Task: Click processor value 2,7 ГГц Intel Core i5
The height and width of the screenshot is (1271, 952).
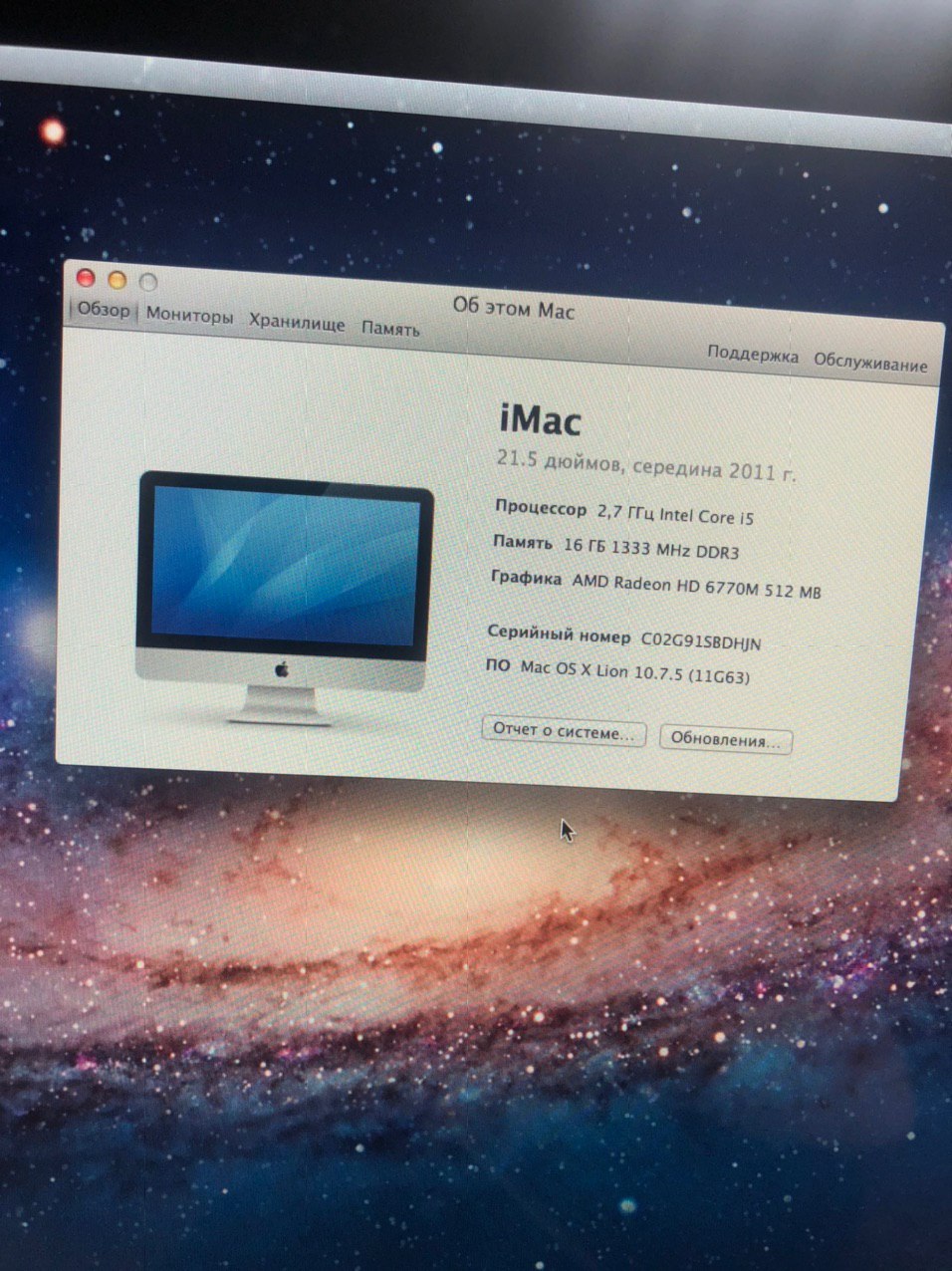Action: click(675, 515)
